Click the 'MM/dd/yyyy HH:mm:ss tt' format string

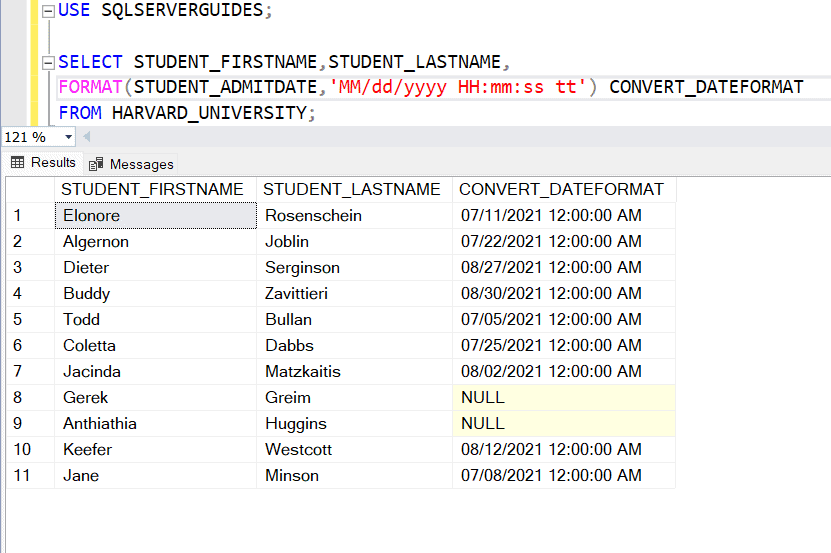point(458,87)
